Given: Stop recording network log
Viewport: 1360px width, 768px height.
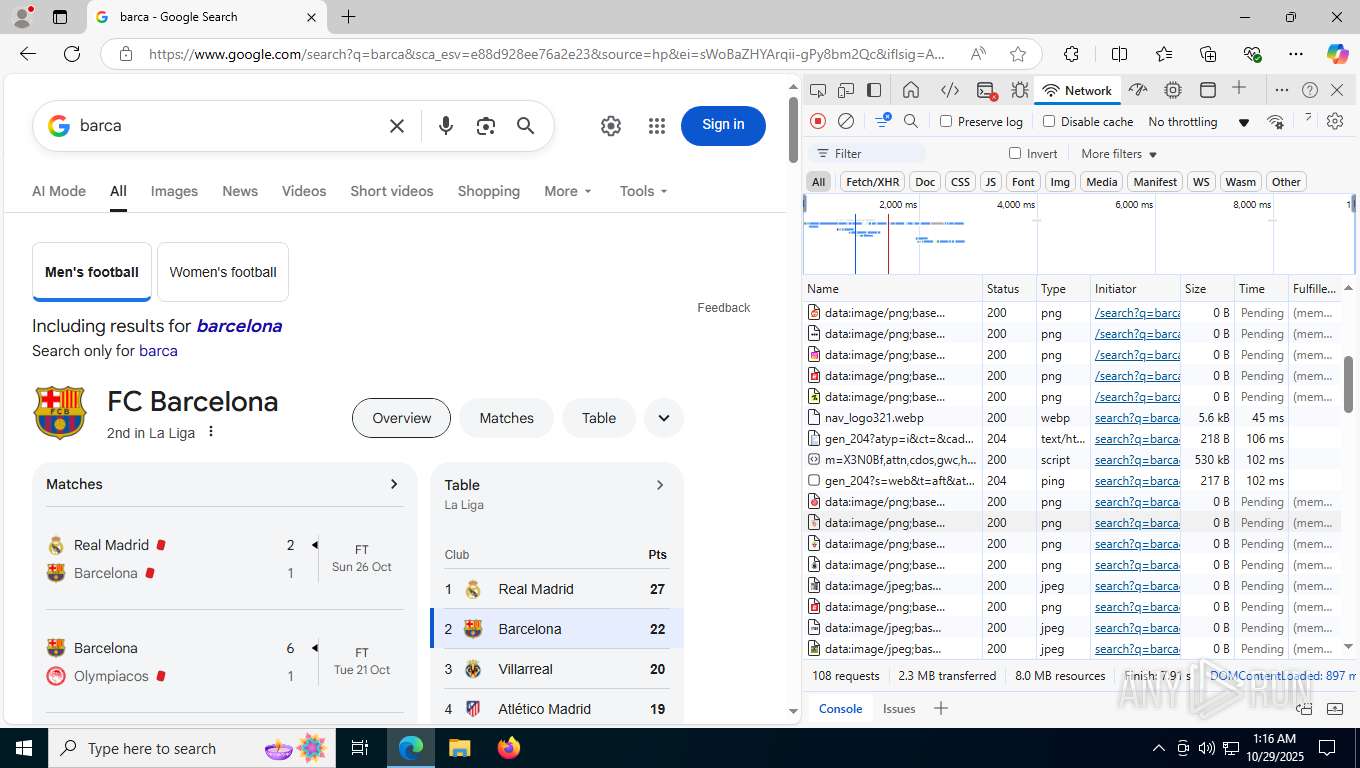Looking at the screenshot, I should pyautogui.click(x=818, y=121).
